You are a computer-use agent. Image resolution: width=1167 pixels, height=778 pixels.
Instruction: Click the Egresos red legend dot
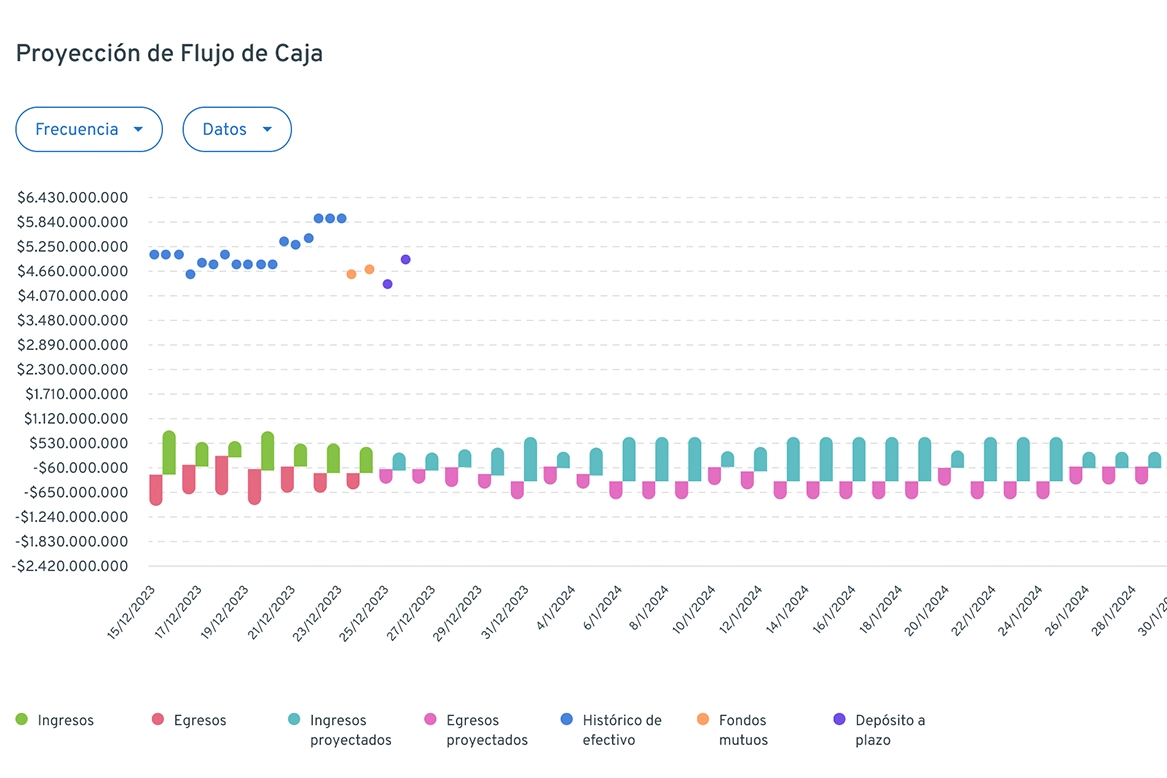pos(158,720)
